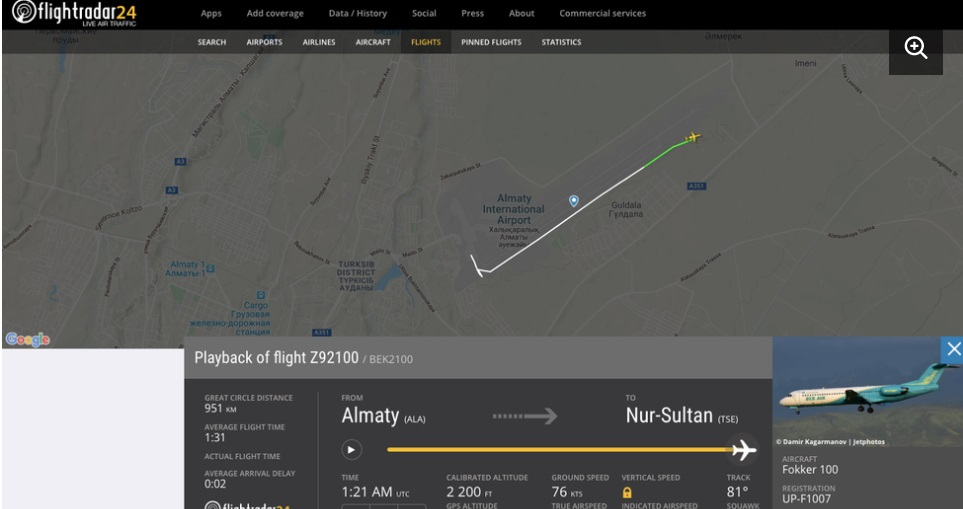Click the average arrival delay 0:02
Screen dimensions: 963x509
215,484
